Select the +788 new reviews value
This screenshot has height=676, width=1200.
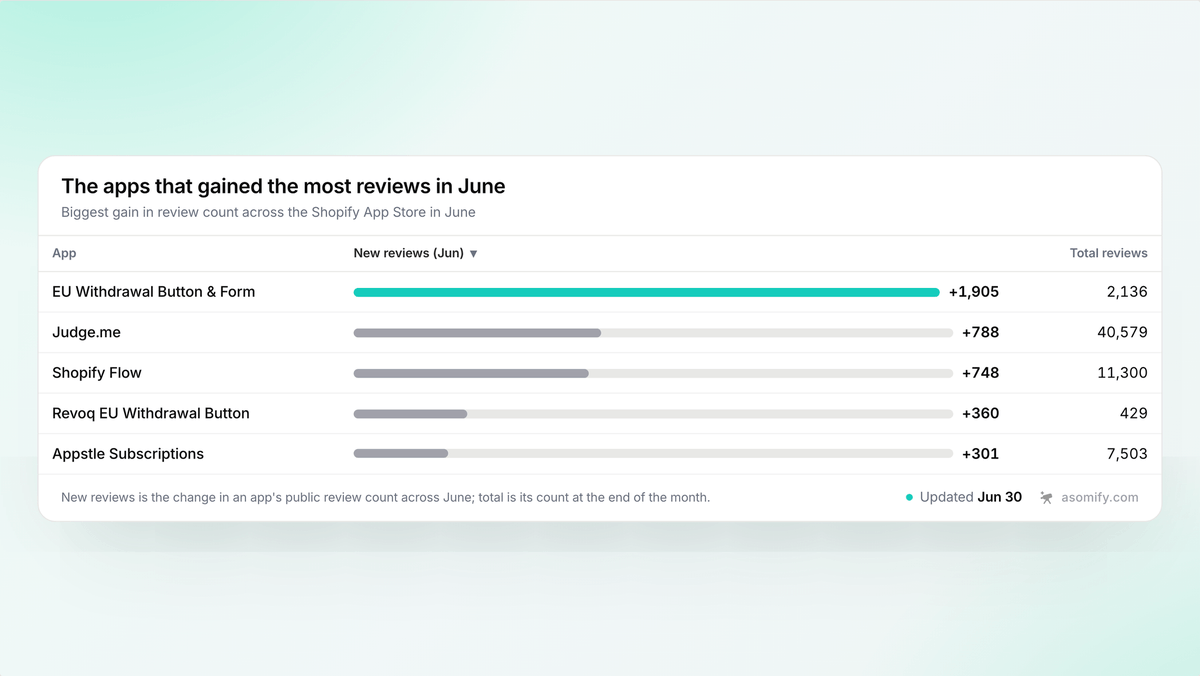[x=980, y=332]
